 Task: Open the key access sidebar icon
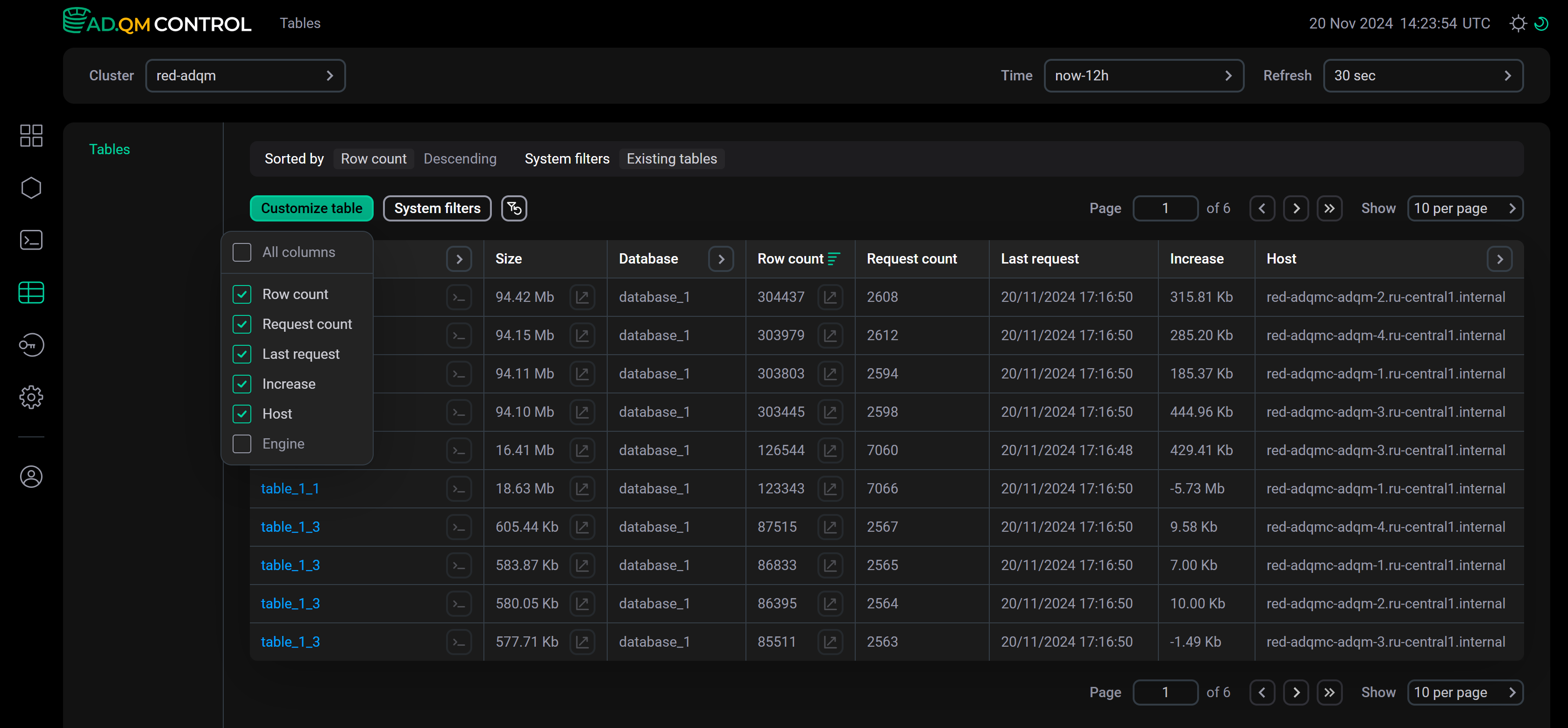(x=31, y=345)
